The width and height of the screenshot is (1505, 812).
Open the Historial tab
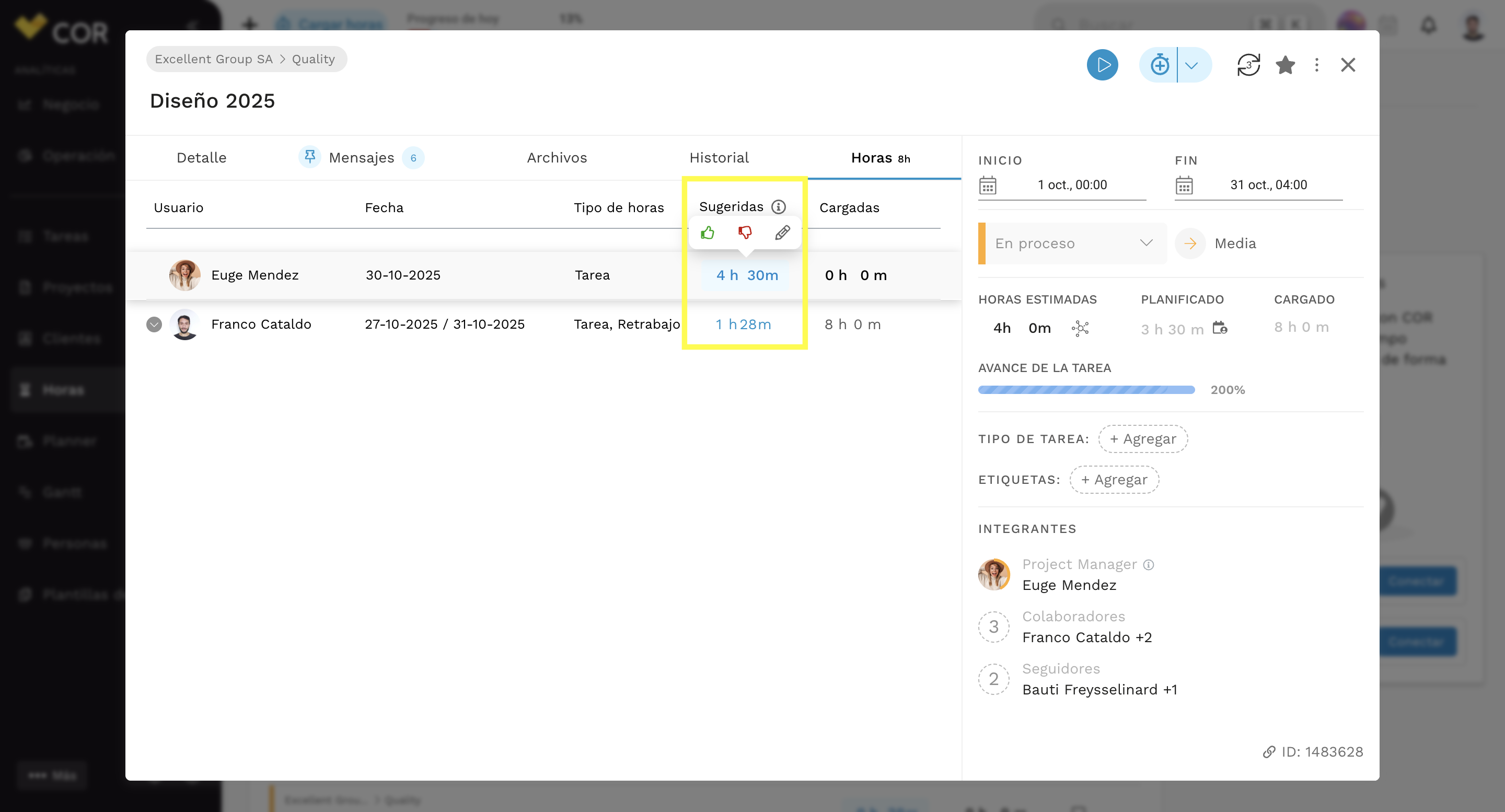coord(719,158)
